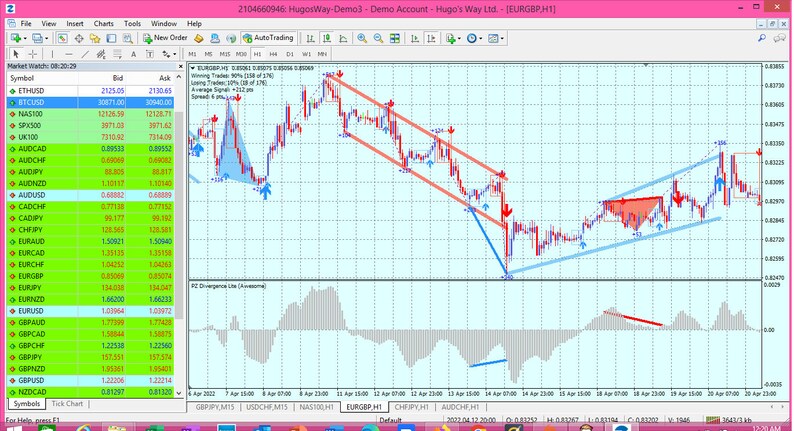
Task: Open the chat bubbles icon
Action: pos(780,38)
